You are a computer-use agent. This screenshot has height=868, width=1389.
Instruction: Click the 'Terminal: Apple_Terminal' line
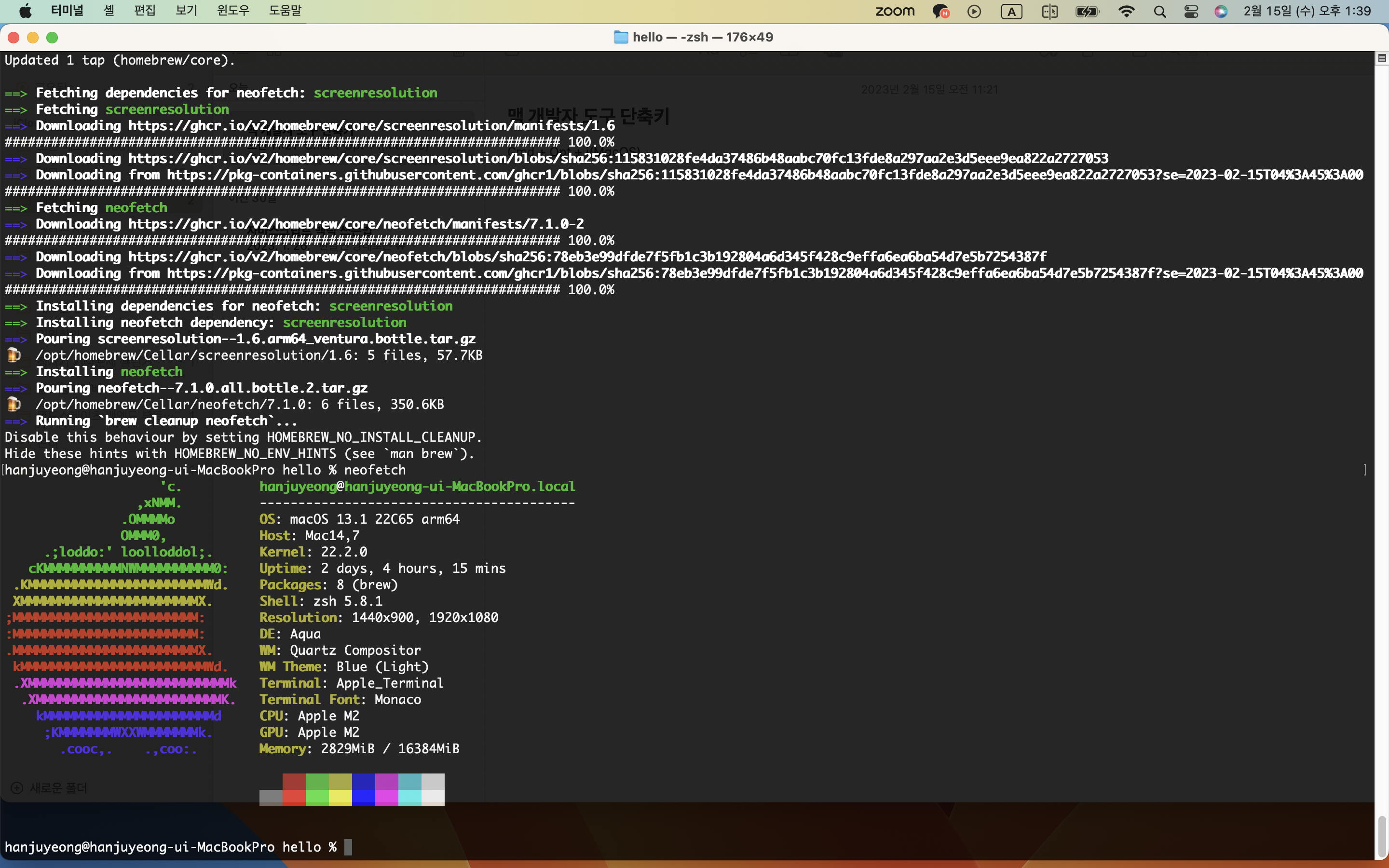click(351, 683)
